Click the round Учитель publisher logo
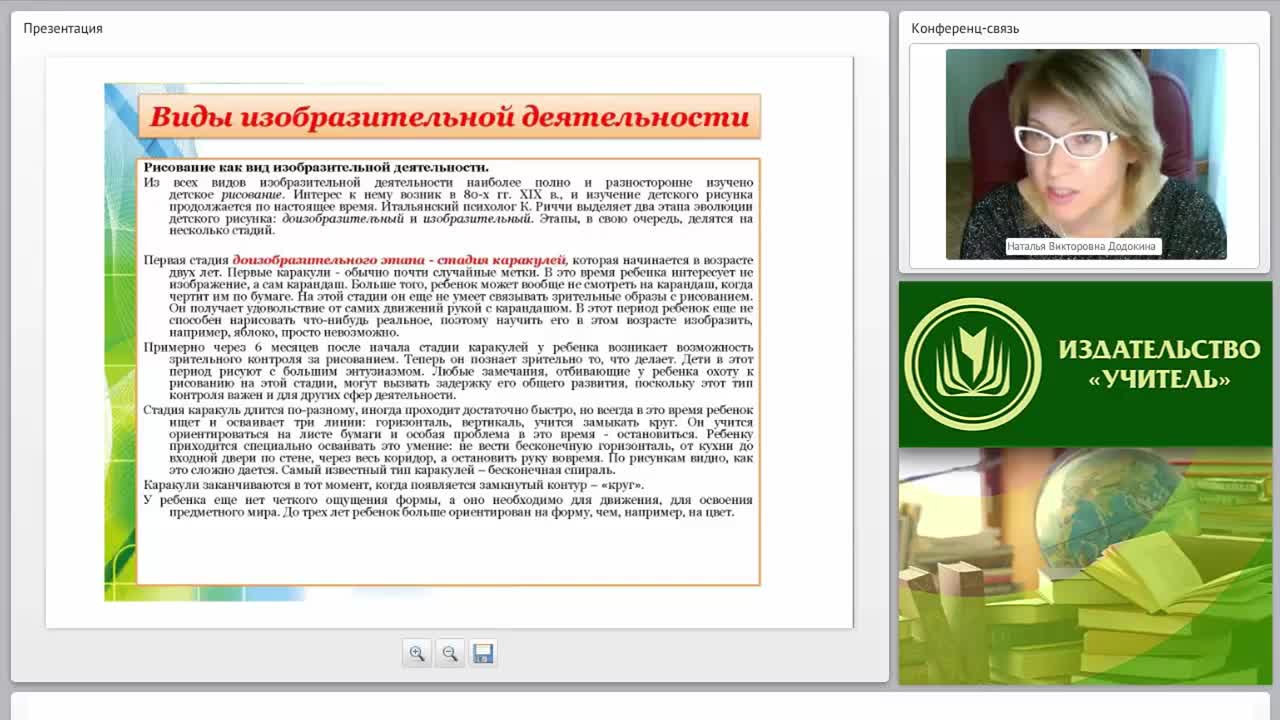The image size is (1280, 720). pyautogui.click(x=972, y=364)
